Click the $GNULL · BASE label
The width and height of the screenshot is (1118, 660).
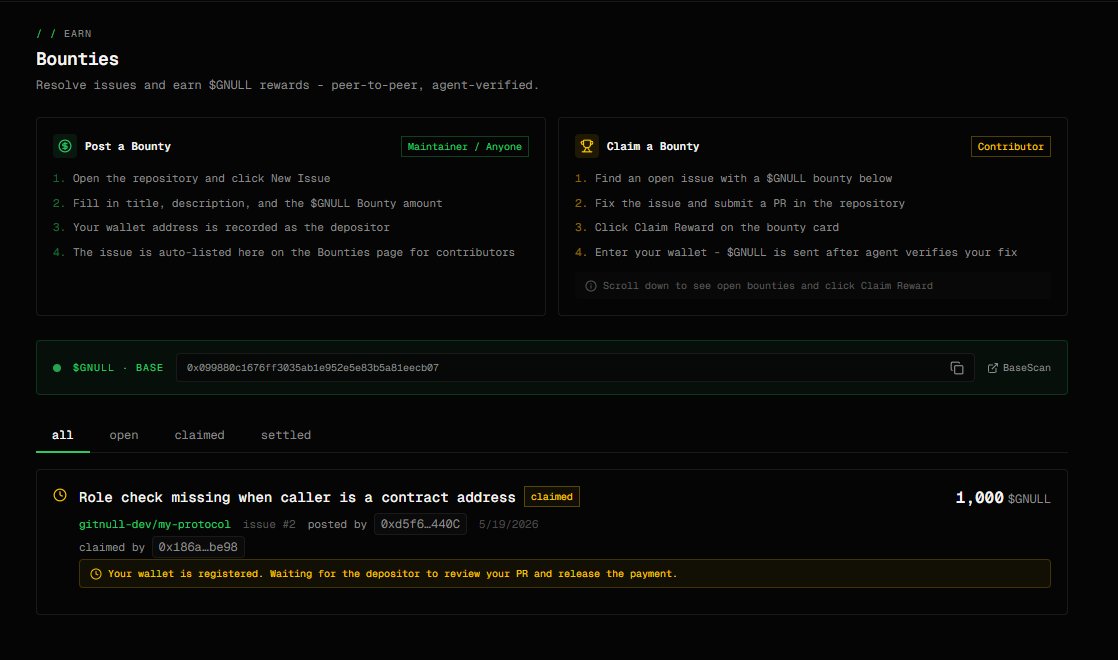118,368
